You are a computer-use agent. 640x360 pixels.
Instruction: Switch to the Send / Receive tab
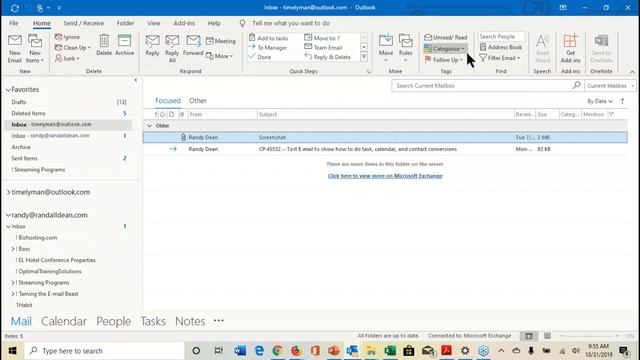(x=84, y=23)
